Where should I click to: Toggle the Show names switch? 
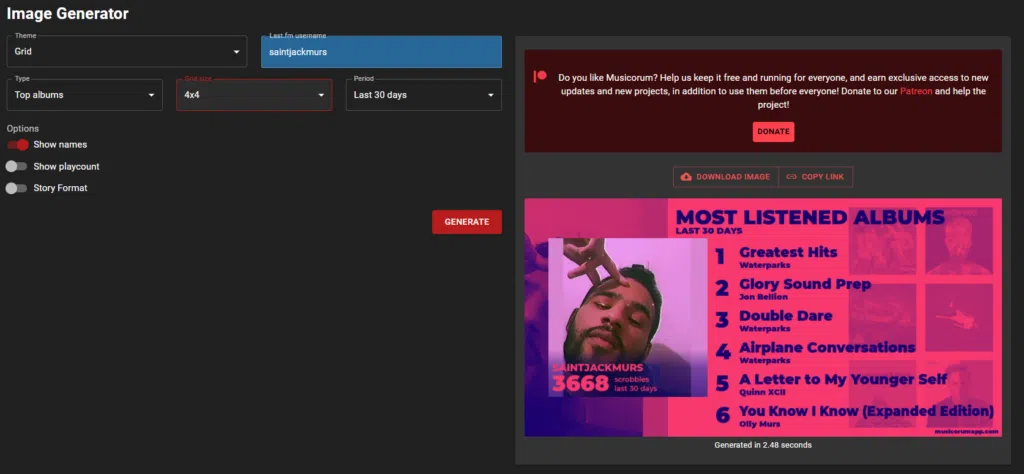[x=18, y=144]
